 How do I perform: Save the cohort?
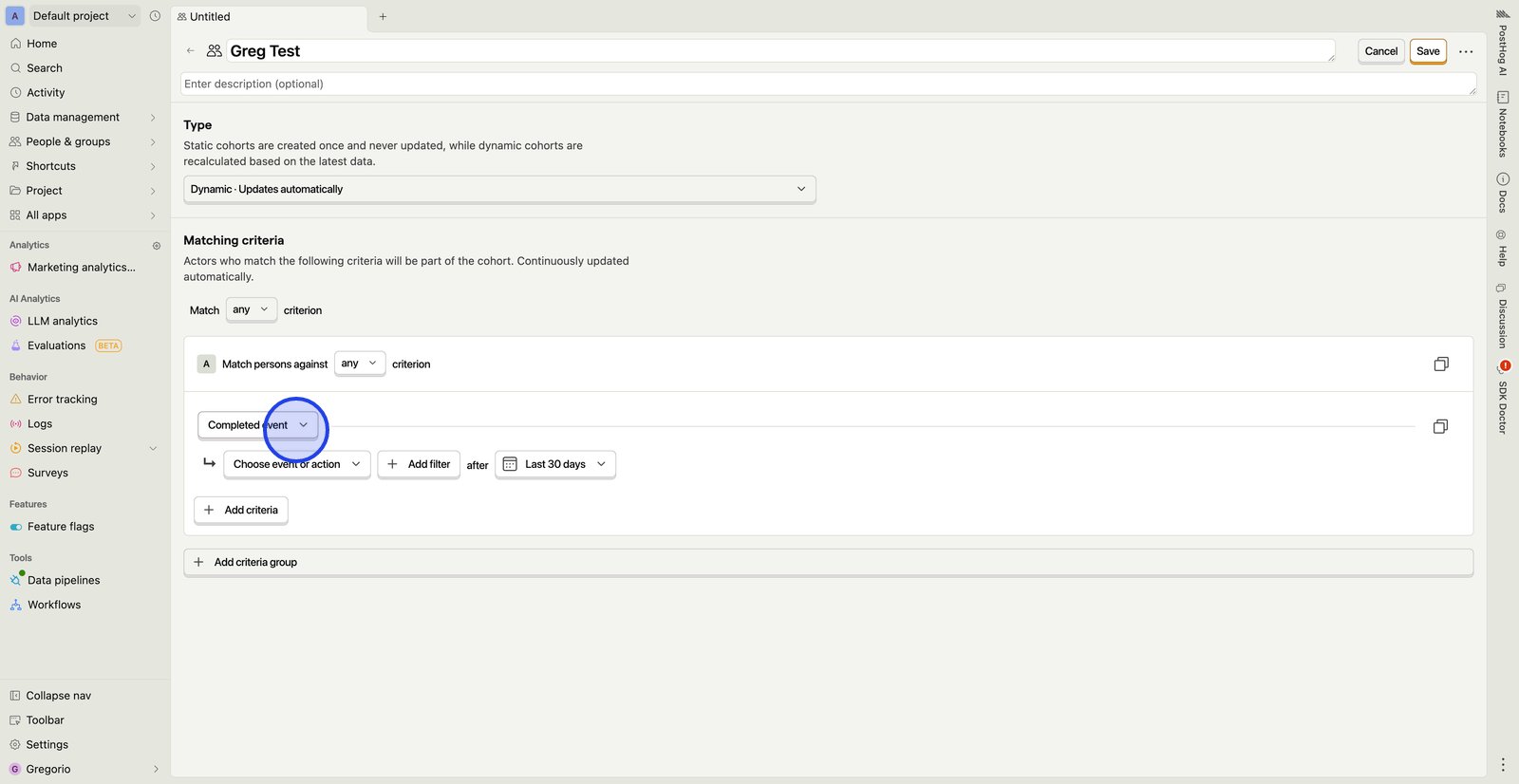coord(1427,51)
